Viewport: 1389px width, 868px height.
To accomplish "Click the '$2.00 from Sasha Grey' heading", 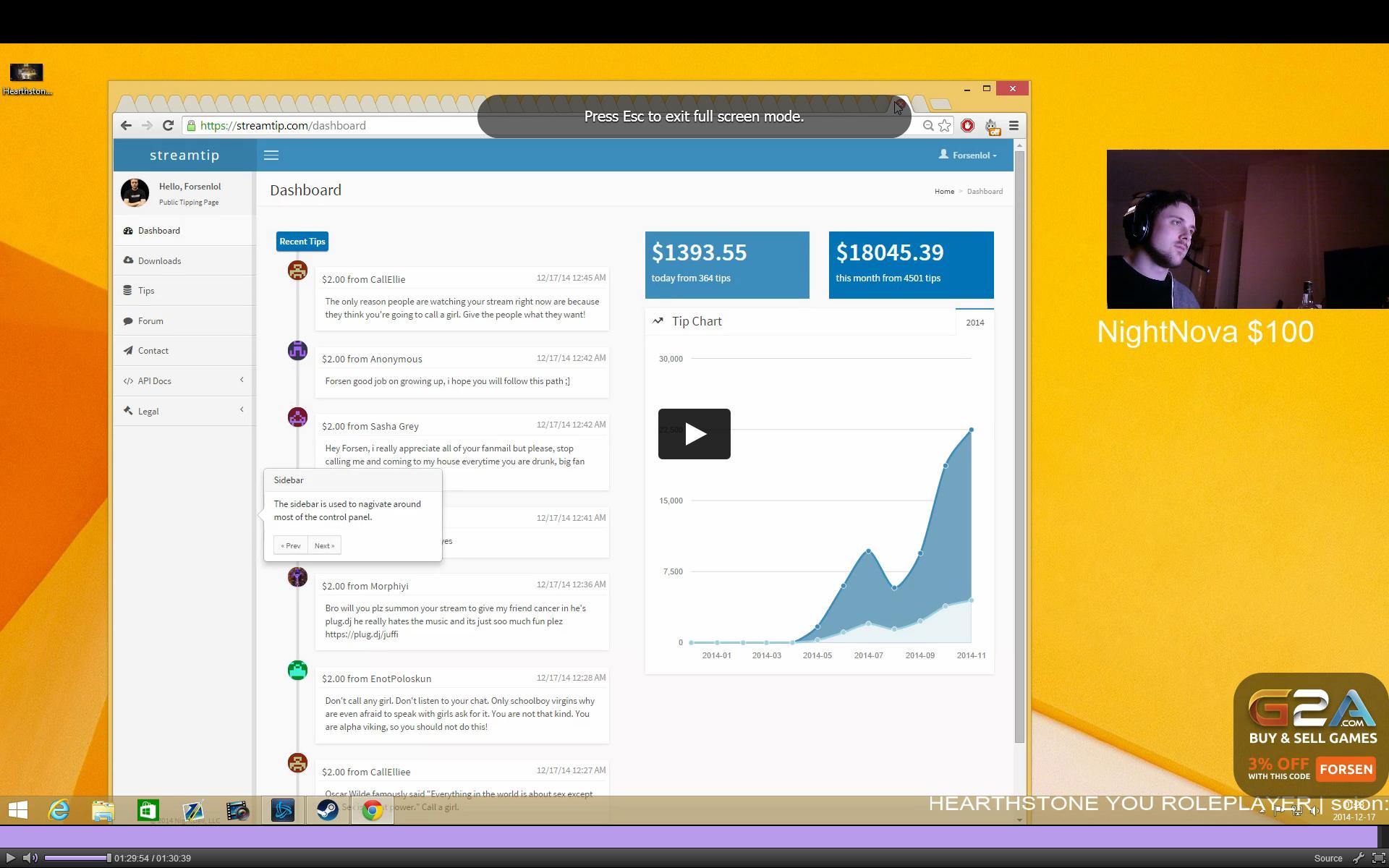I will point(370,426).
